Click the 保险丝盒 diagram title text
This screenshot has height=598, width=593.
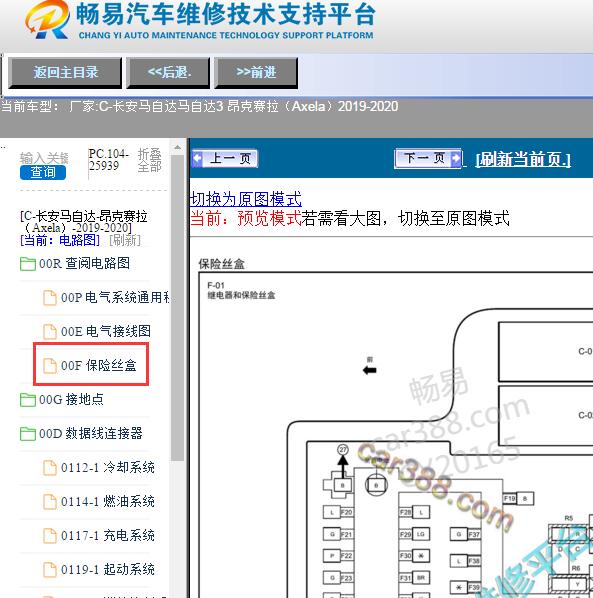(x=222, y=264)
